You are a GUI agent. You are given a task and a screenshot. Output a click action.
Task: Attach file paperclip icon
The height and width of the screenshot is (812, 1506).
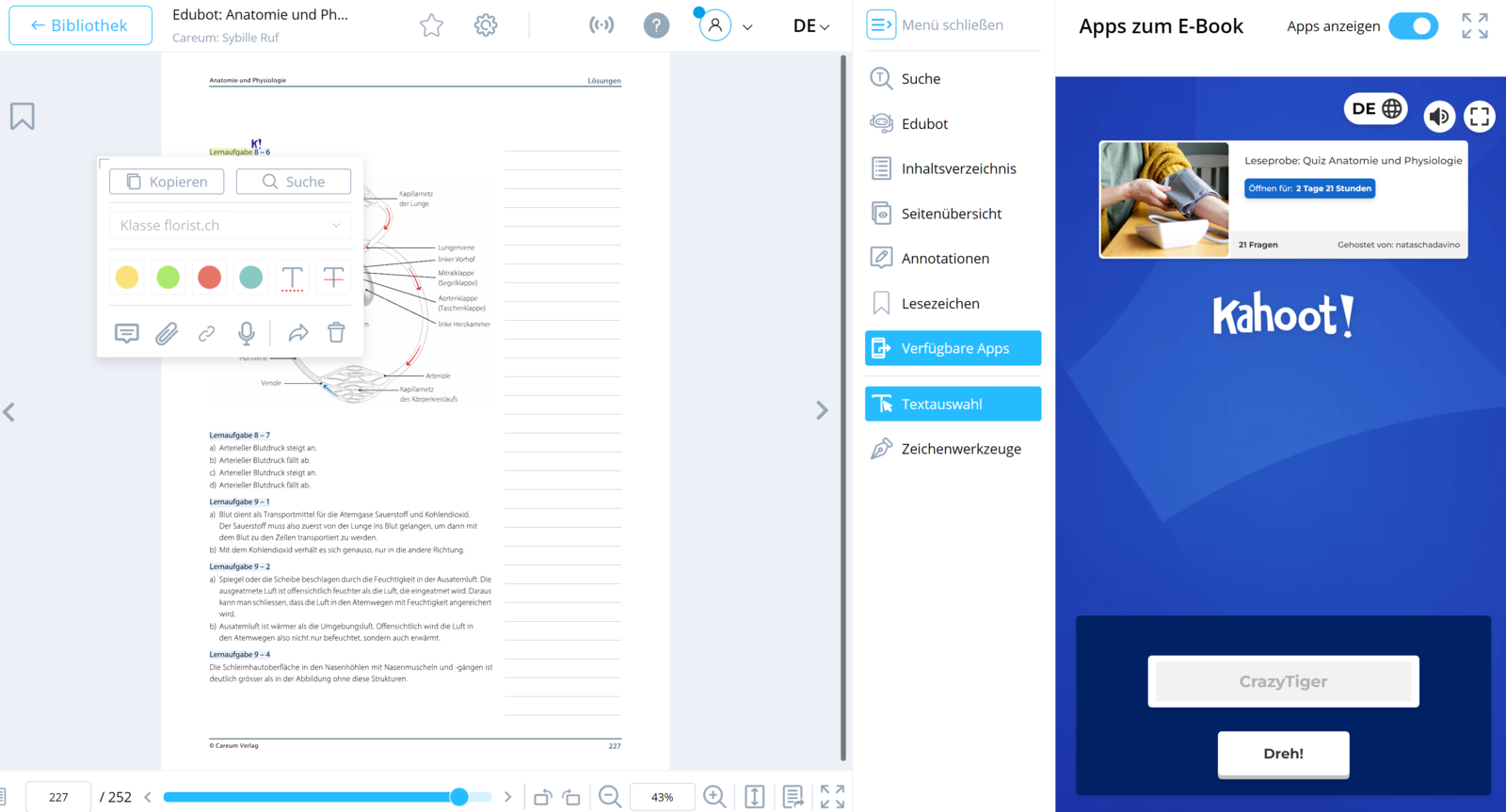[167, 333]
